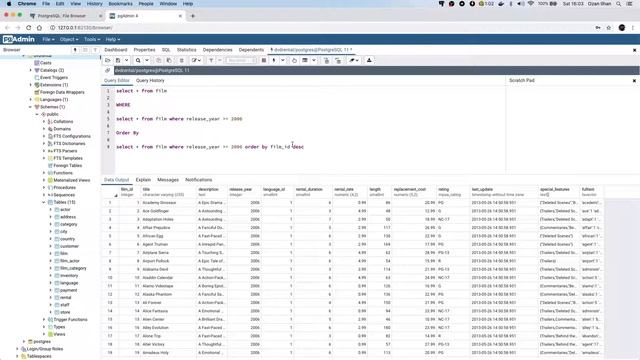Select the Materialized Views node

click(x=72, y=180)
